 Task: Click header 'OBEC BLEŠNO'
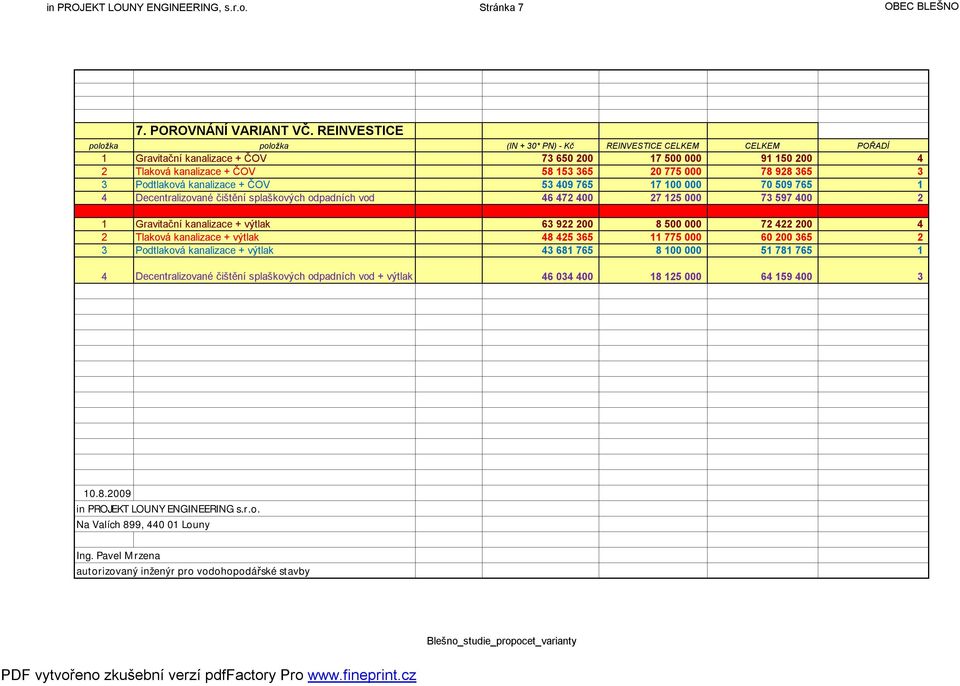[x=921, y=7]
